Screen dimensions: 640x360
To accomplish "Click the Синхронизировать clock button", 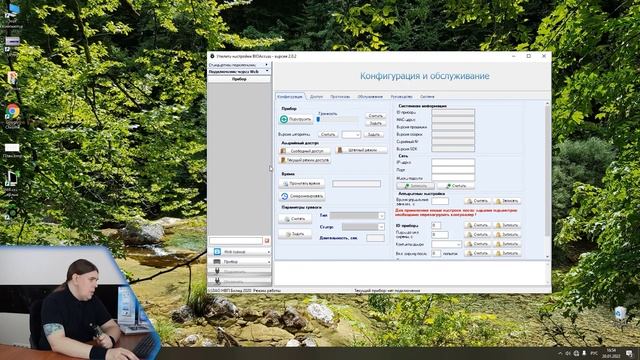I will point(302,196).
